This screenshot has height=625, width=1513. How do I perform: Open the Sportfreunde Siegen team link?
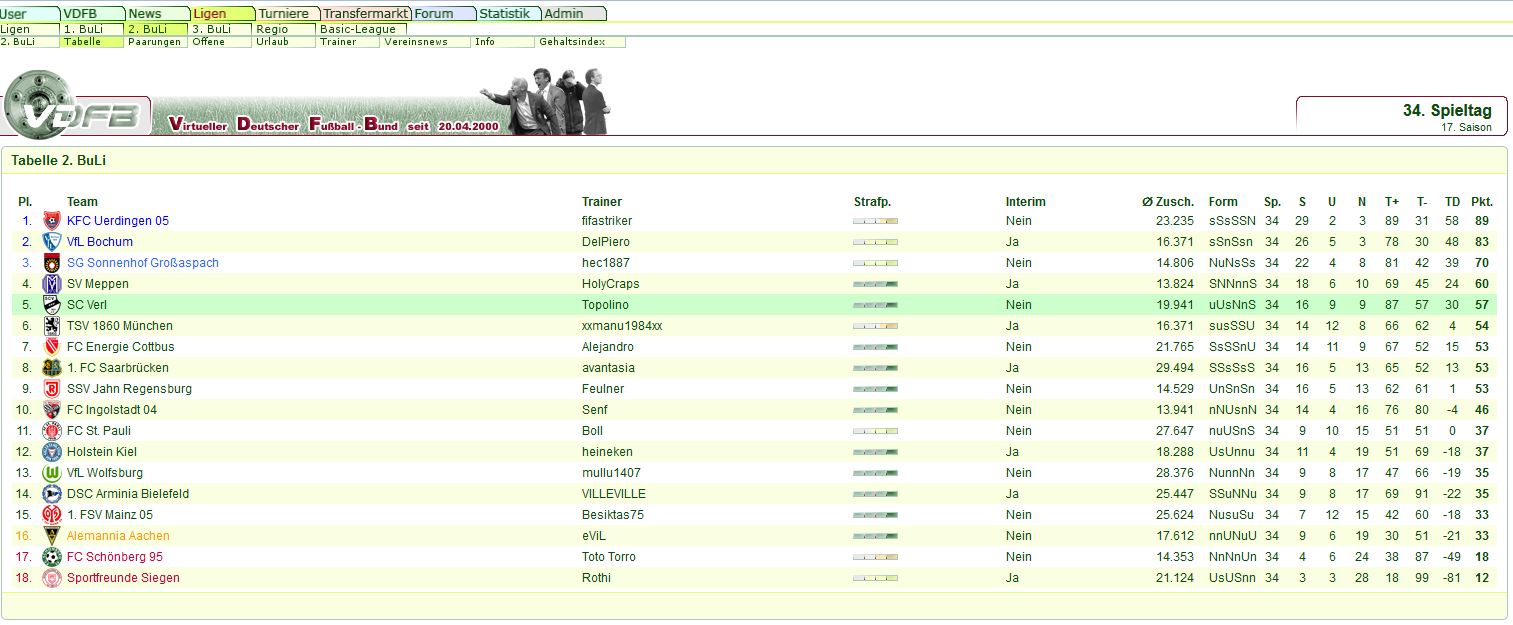point(123,578)
